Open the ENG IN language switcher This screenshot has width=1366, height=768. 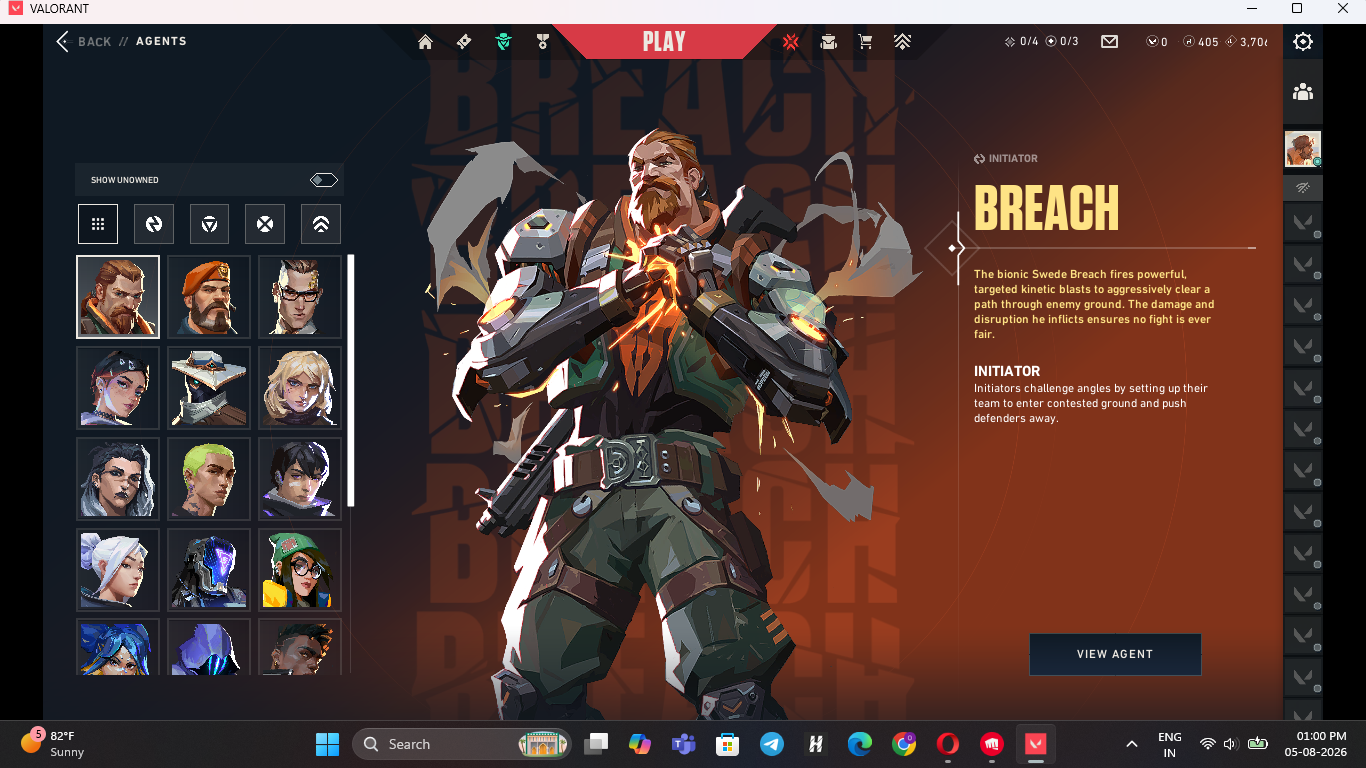[1170, 744]
